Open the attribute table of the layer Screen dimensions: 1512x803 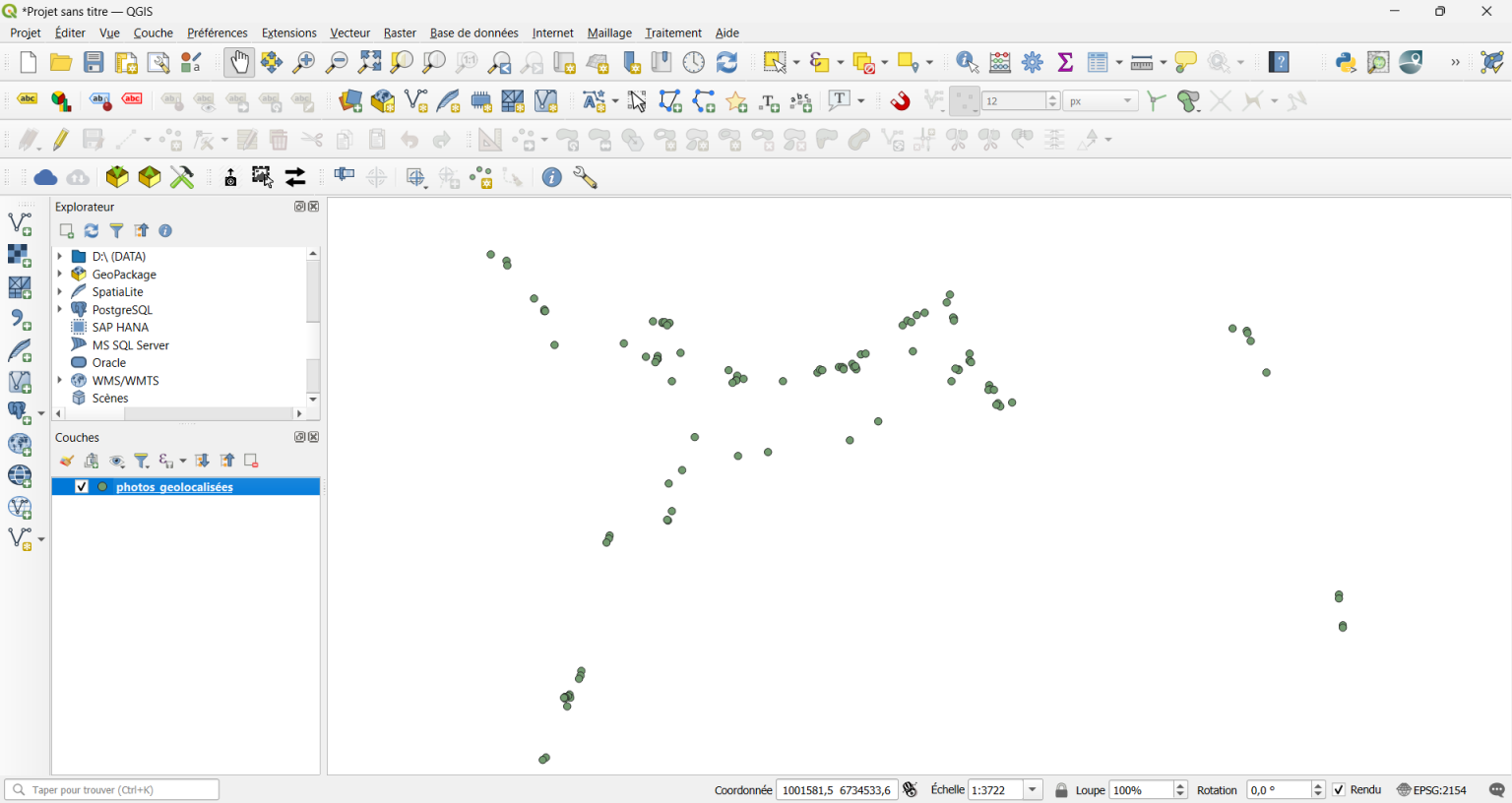coord(1098,61)
